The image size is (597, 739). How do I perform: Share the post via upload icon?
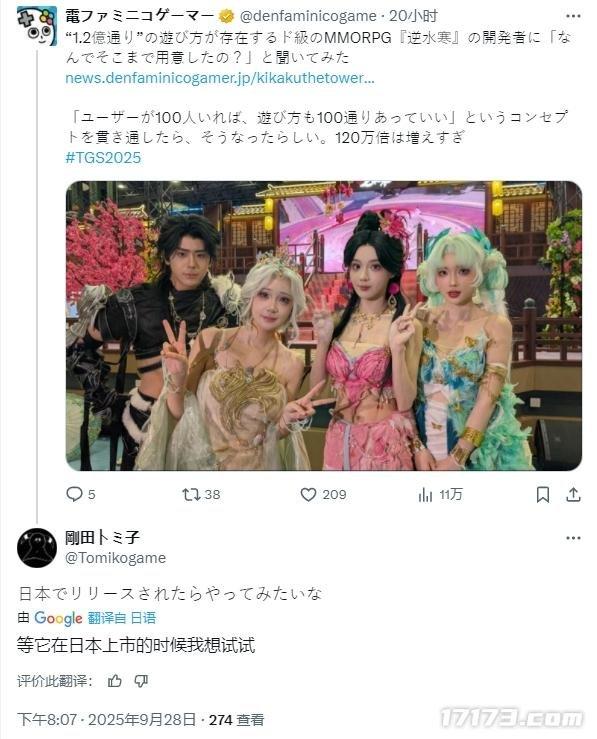(573, 494)
